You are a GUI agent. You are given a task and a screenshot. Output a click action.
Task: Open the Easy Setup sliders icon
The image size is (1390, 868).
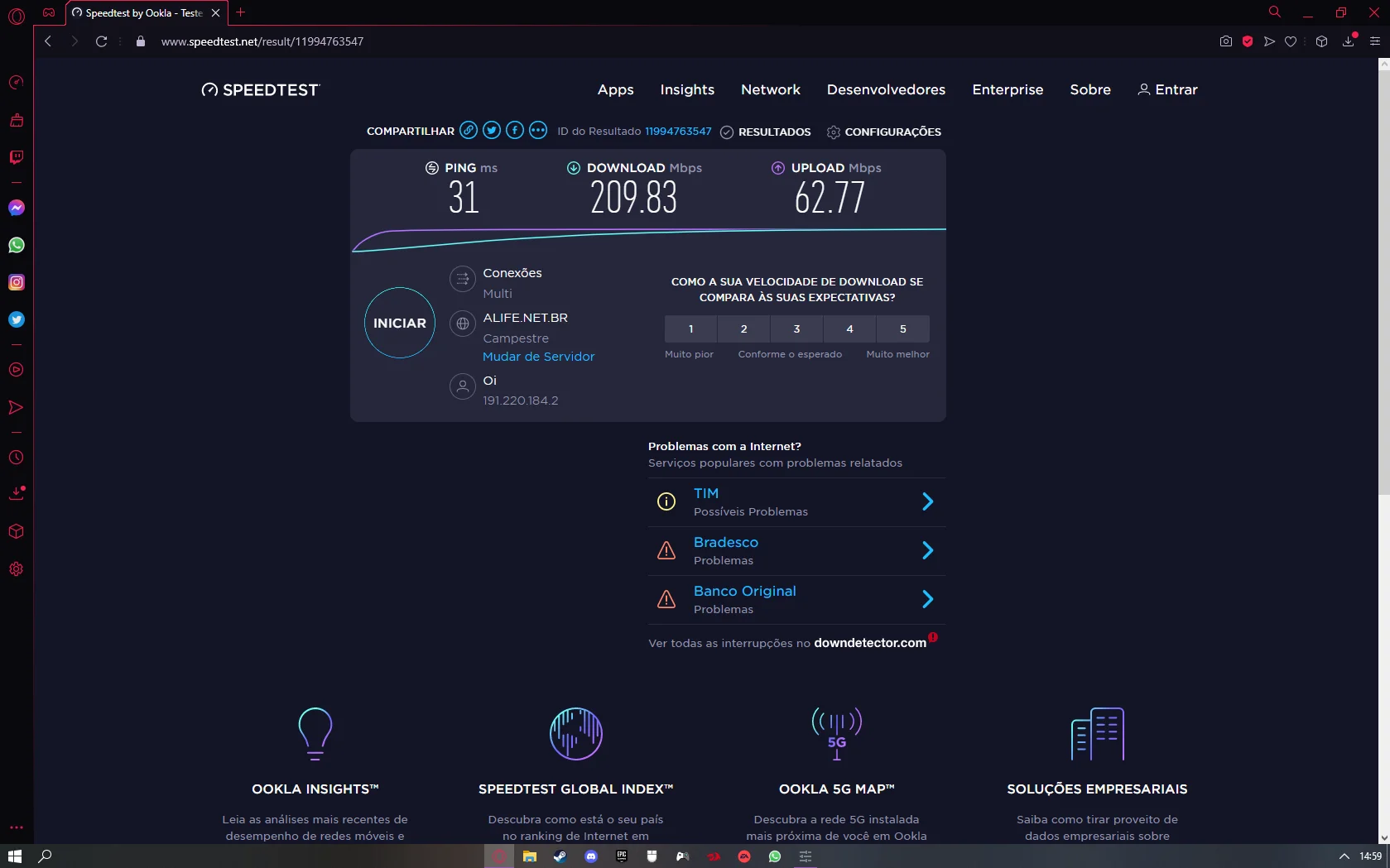click(1375, 41)
